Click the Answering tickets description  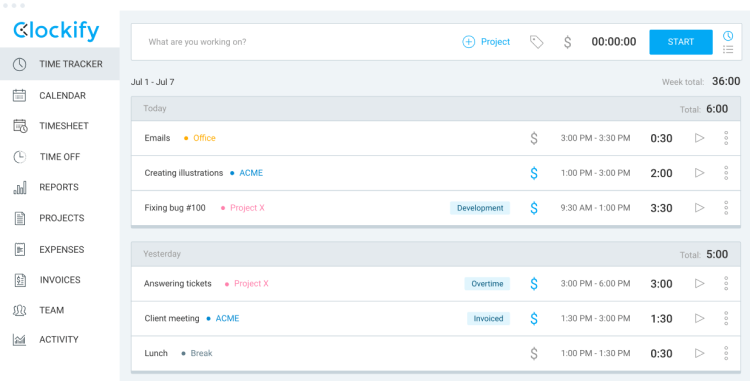(177, 283)
